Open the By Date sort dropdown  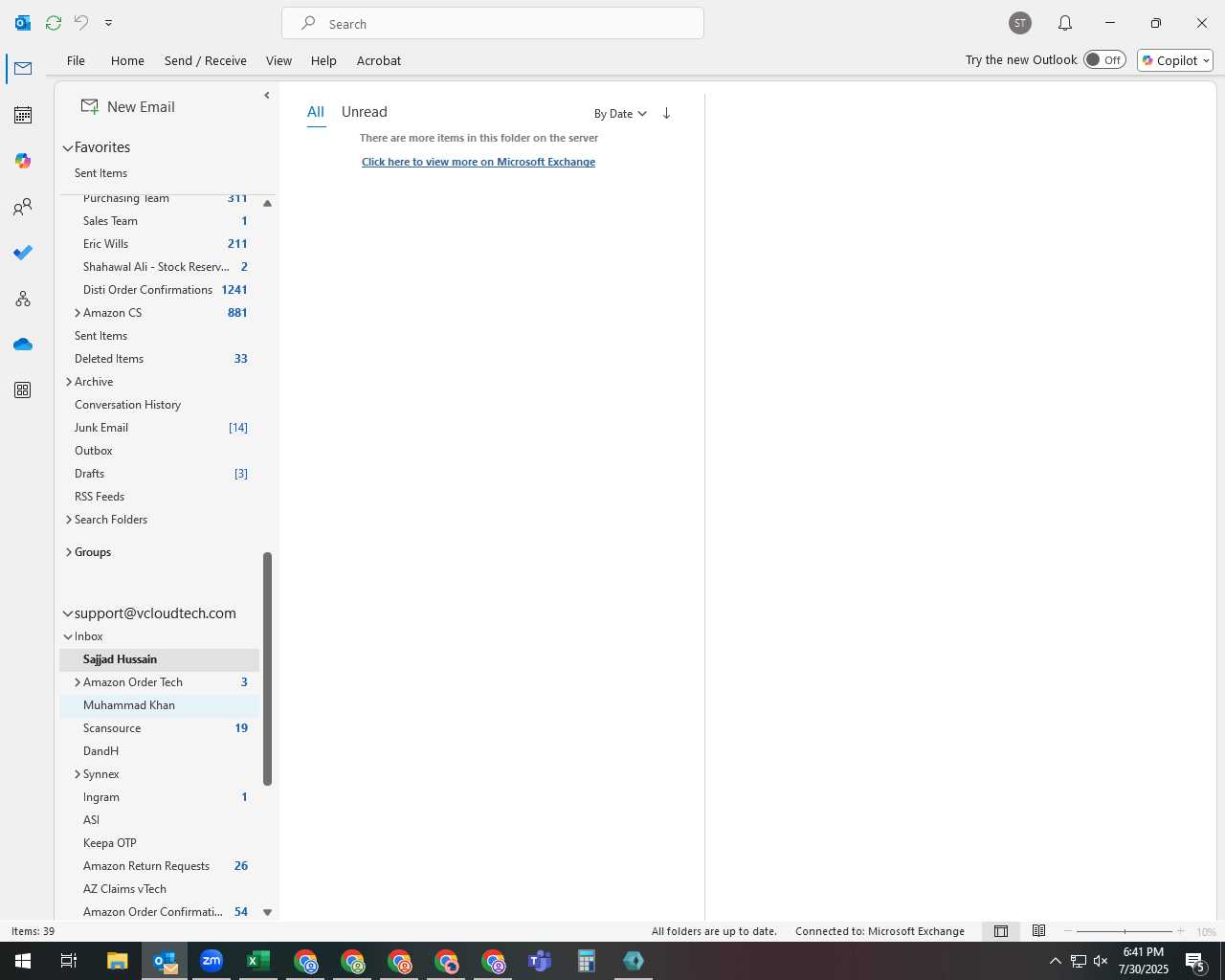pyautogui.click(x=620, y=113)
